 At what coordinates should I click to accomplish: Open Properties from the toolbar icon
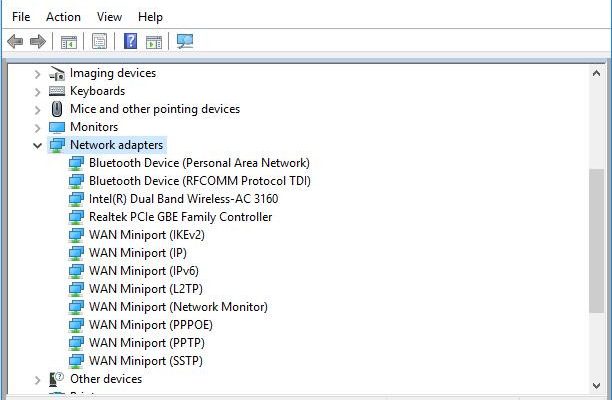pyautogui.click(x=99, y=41)
